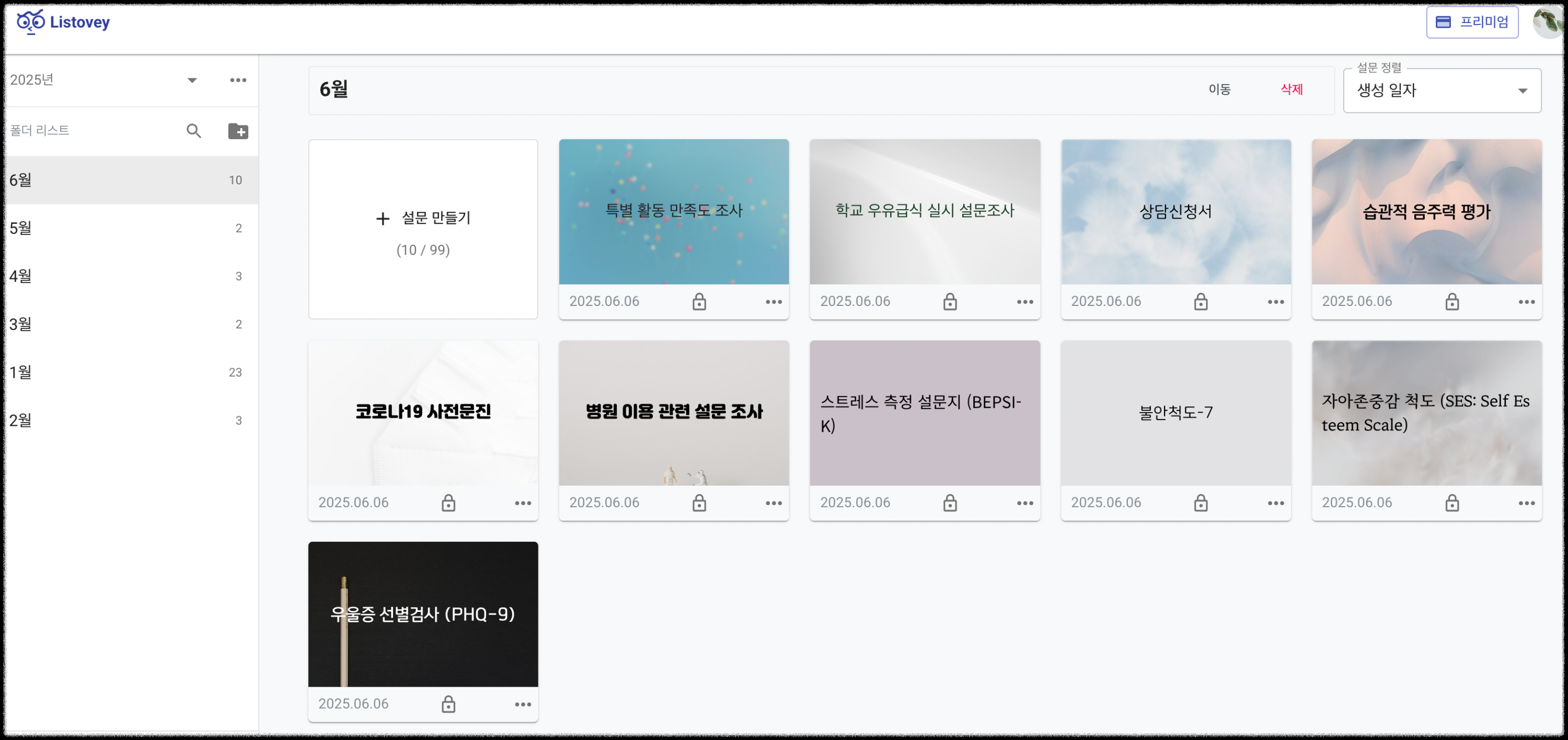Image resolution: width=1568 pixels, height=740 pixels.
Task: Click the 이동 button
Action: pyautogui.click(x=1219, y=89)
